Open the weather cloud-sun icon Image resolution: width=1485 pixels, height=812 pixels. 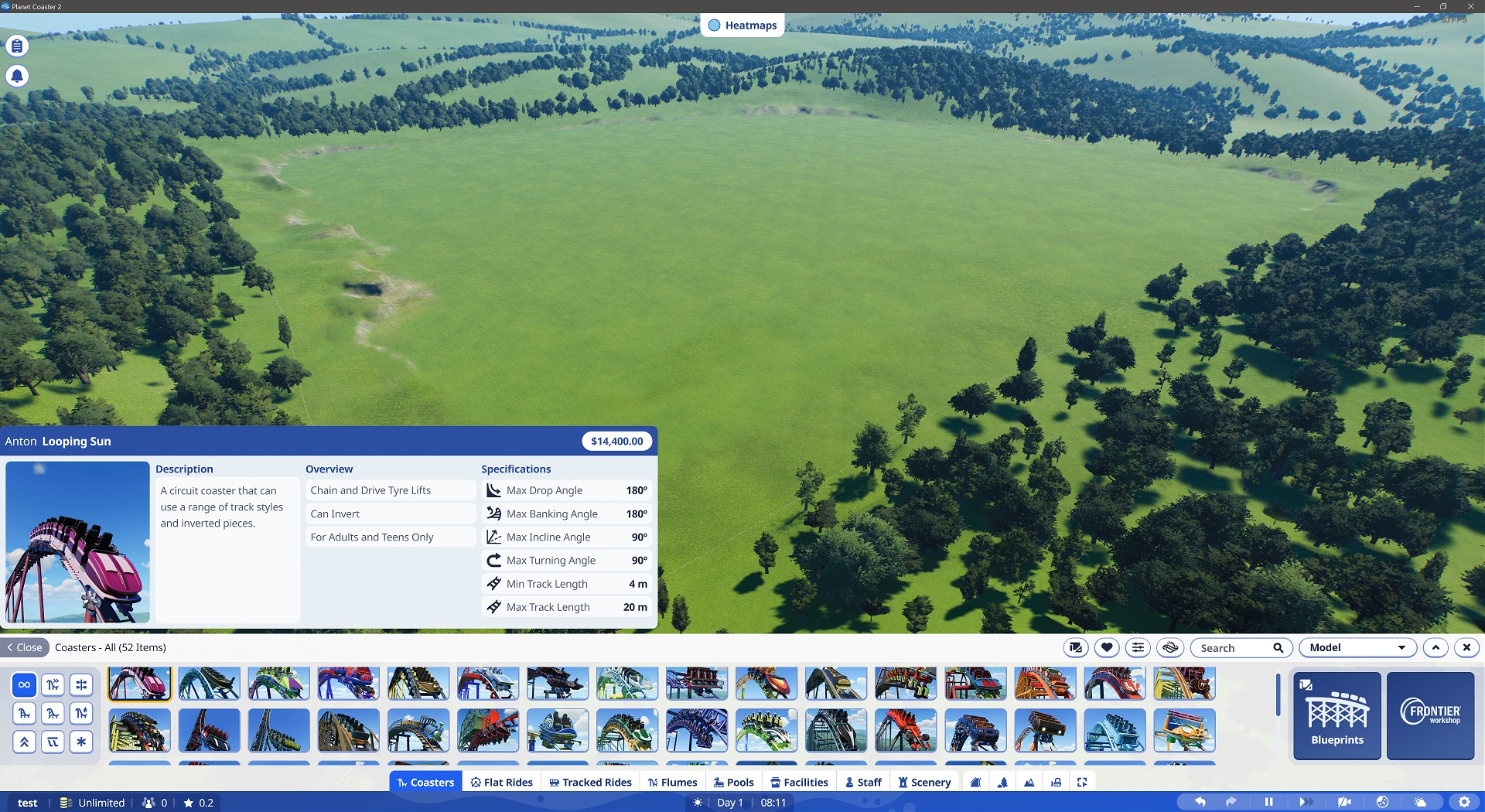(x=1420, y=802)
